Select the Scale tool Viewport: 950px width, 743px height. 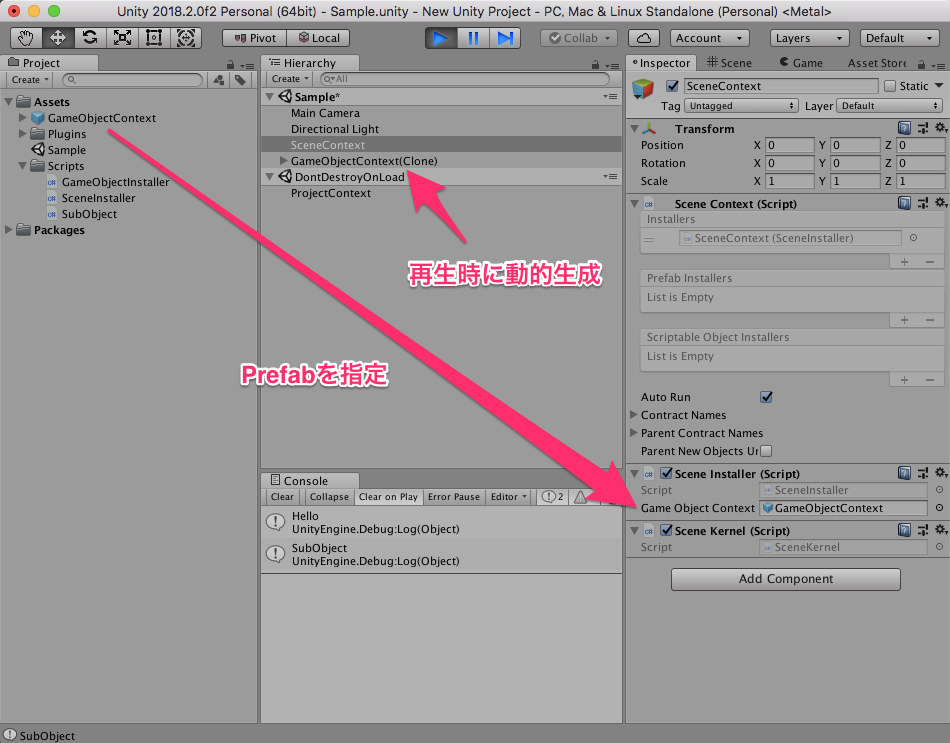point(122,38)
